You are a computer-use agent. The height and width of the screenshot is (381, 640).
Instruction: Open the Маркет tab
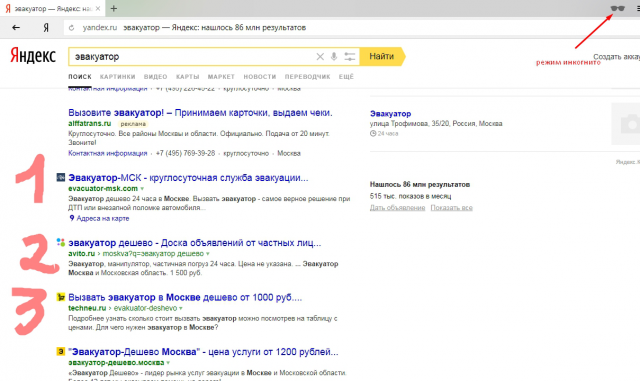221,77
